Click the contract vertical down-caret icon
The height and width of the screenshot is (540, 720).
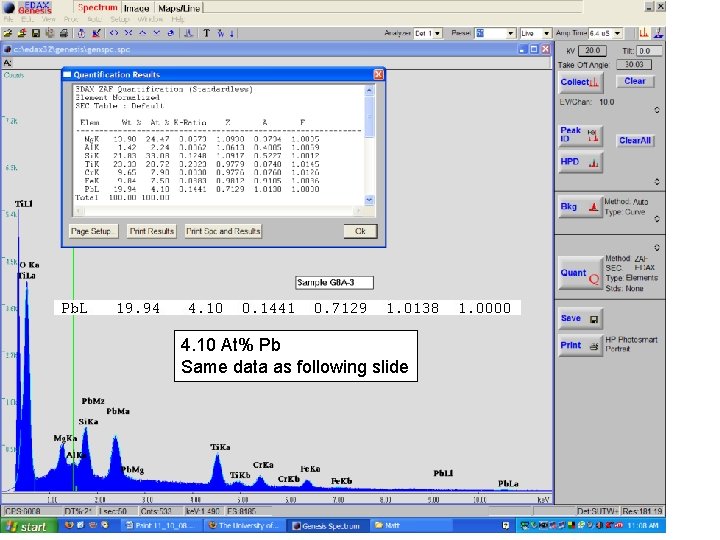157,33
